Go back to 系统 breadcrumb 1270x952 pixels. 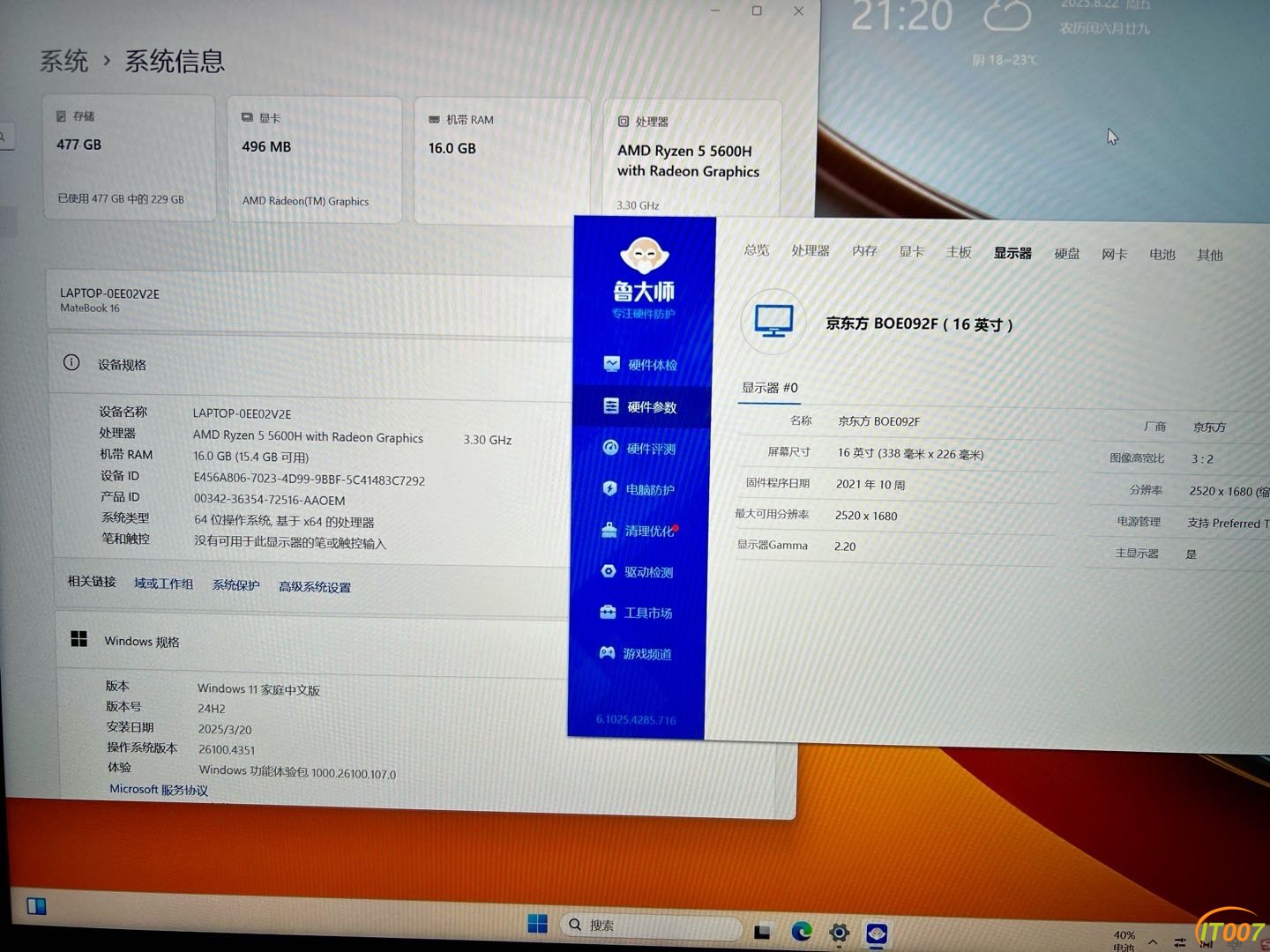click(x=63, y=61)
